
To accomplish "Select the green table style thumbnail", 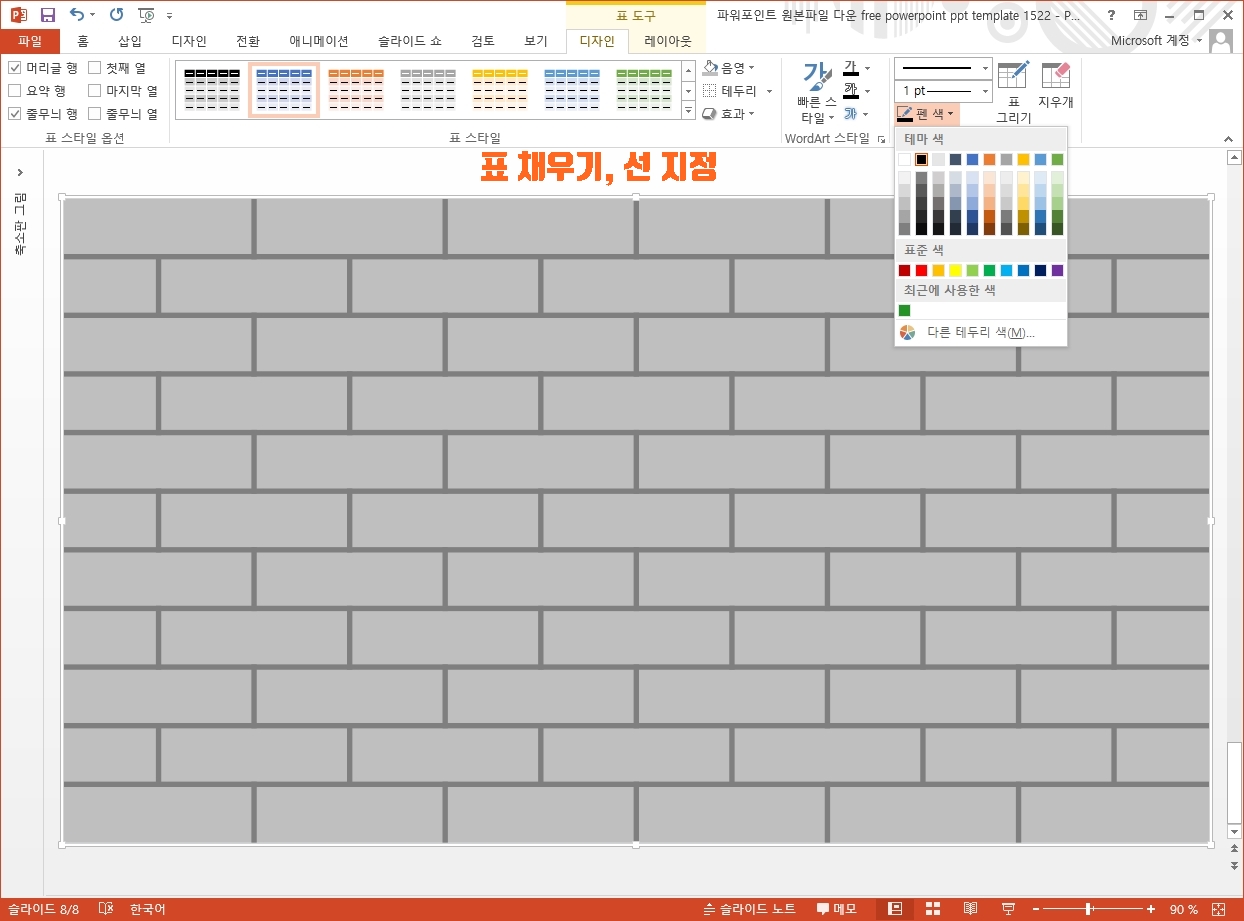I will [x=644, y=89].
